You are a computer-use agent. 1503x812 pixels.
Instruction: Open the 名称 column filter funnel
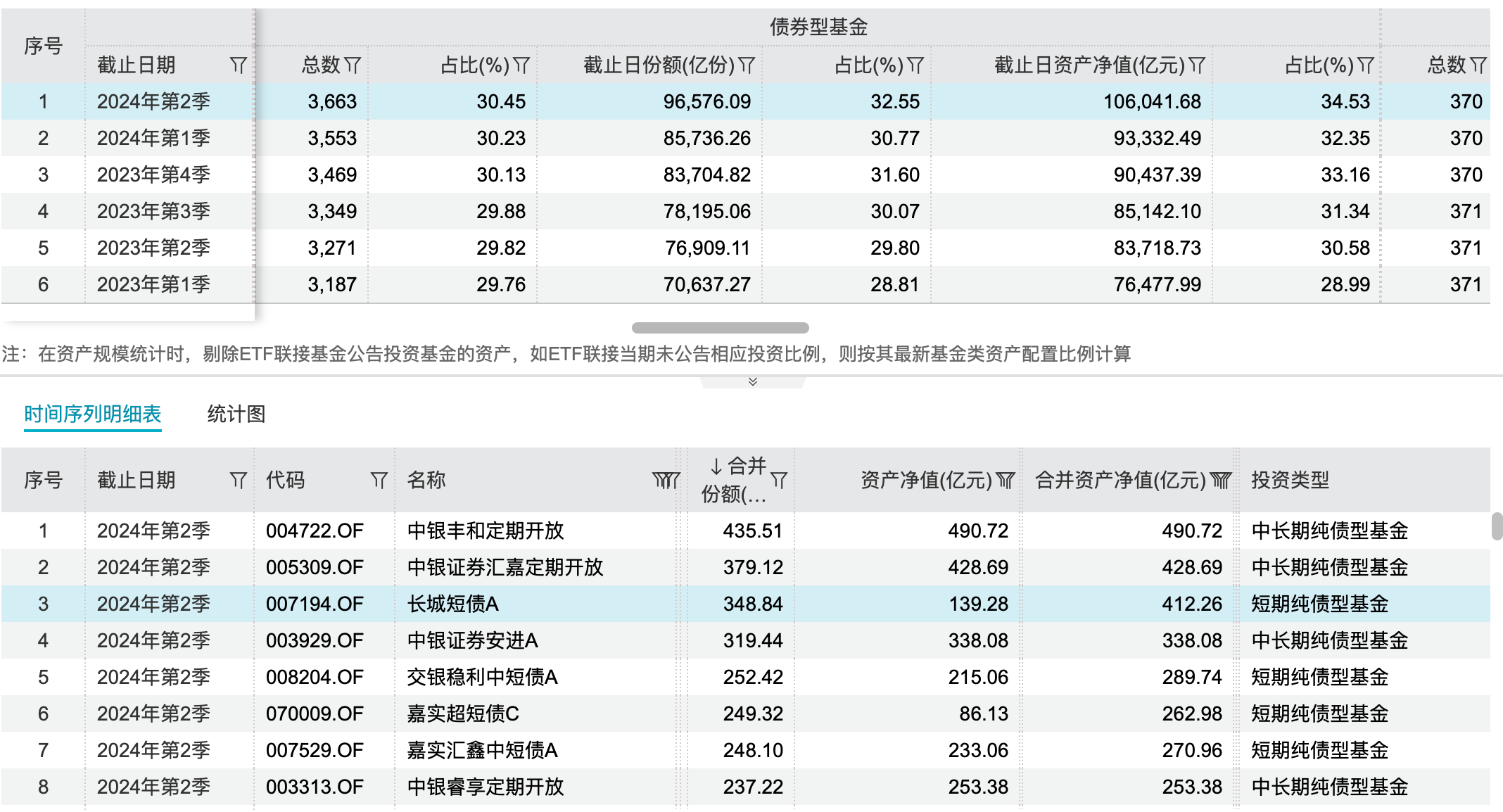point(664,480)
